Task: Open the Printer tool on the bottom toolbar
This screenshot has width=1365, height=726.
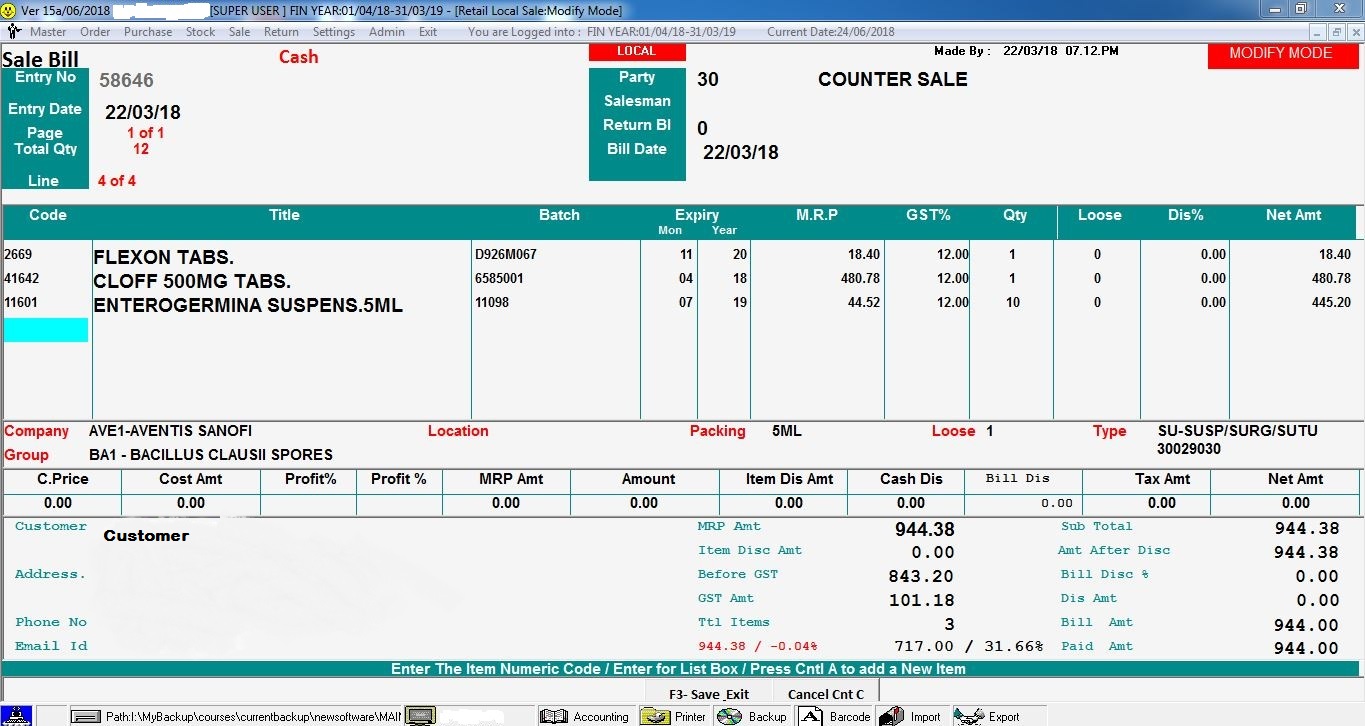Action: tap(673, 715)
